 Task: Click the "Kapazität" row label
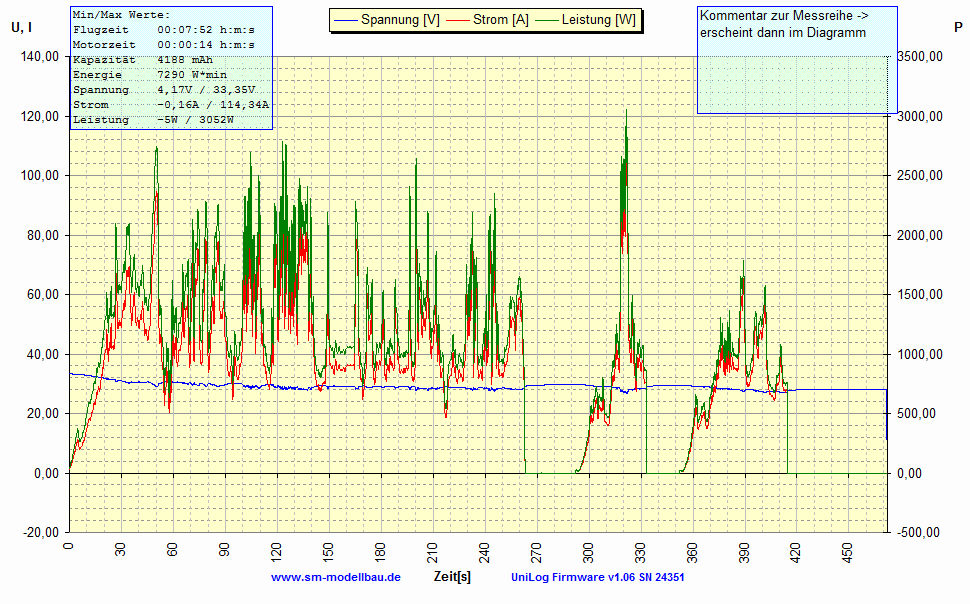(x=104, y=60)
